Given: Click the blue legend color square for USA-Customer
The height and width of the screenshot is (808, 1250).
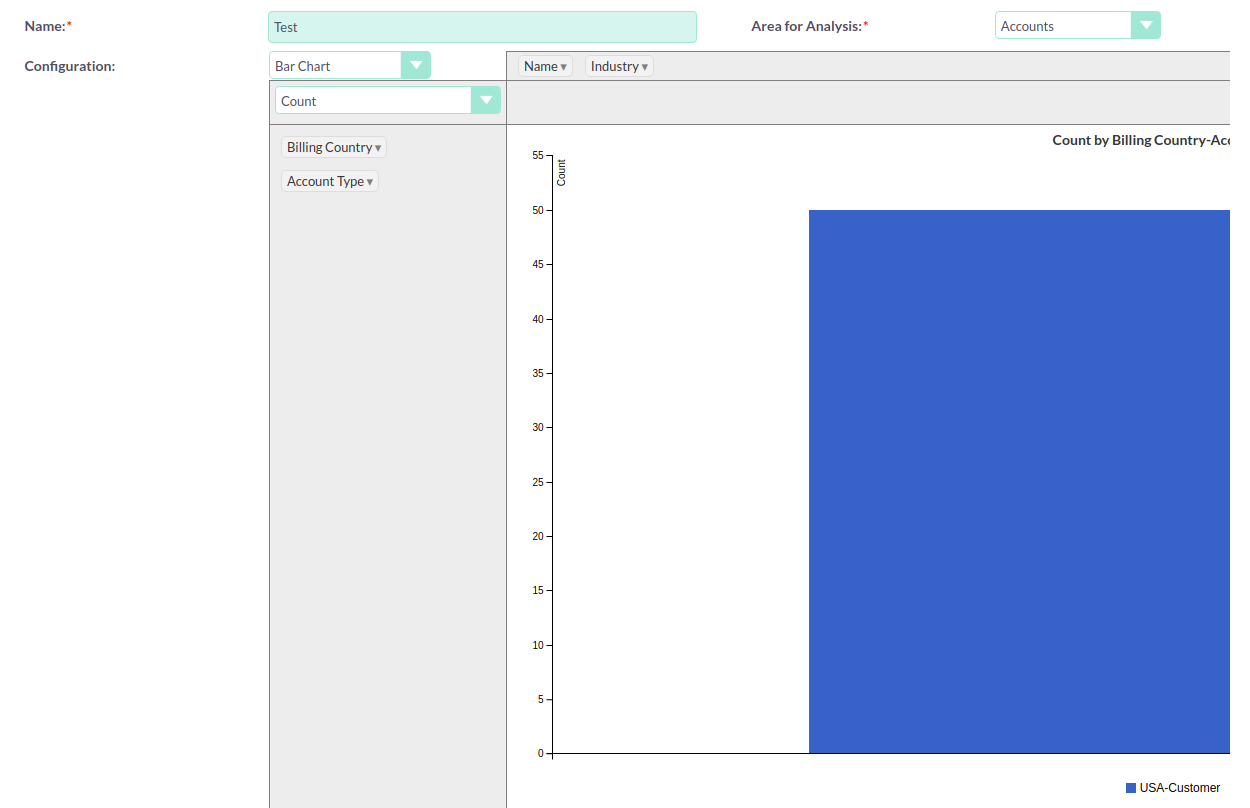Looking at the screenshot, I should coord(1129,788).
